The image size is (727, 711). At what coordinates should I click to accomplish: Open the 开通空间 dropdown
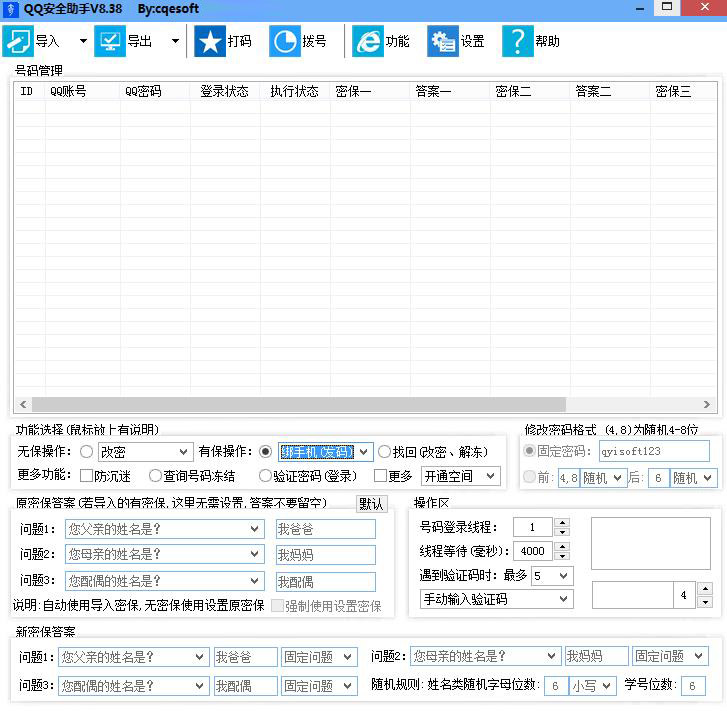[x=461, y=476]
